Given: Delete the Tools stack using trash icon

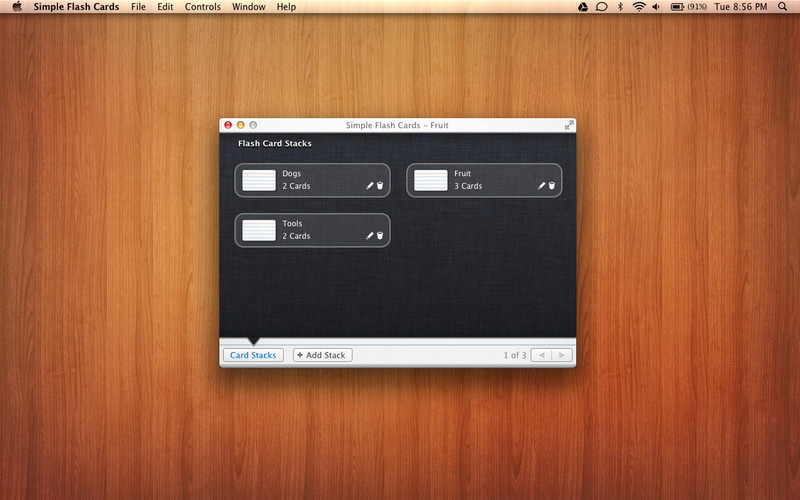Looking at the screenshot, I should tap(380, 236).
